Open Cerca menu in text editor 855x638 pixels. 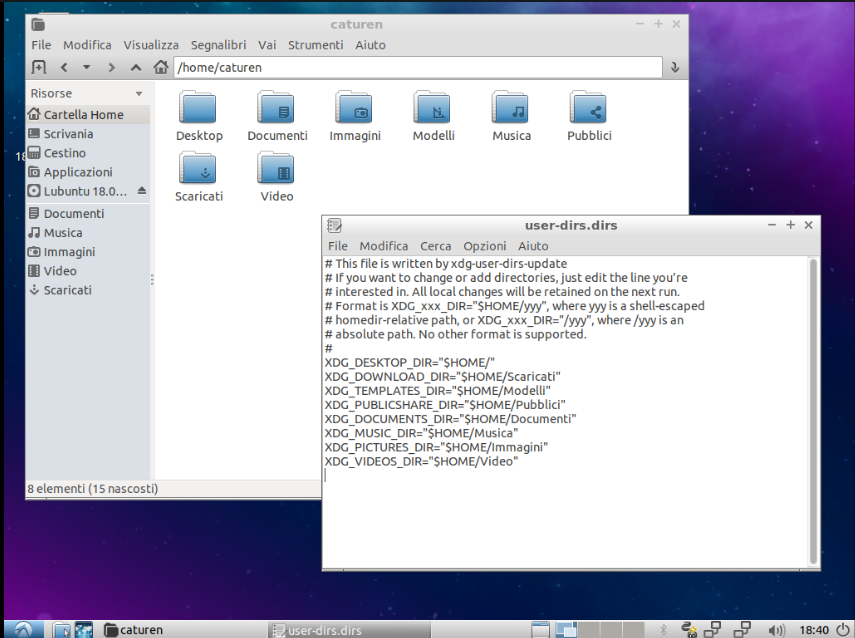tap(435, 246)
